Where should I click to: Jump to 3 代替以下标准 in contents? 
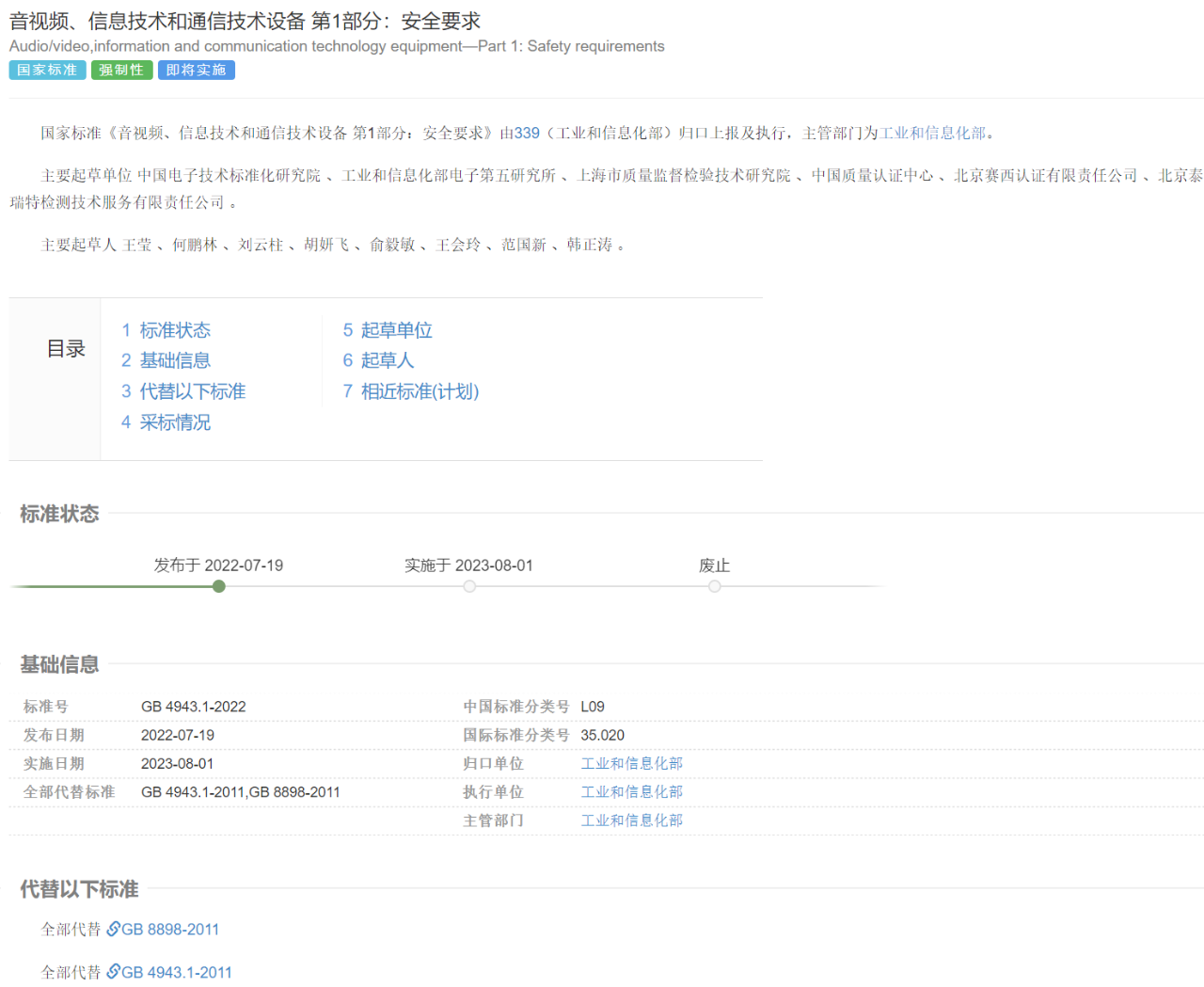(183, 391)
